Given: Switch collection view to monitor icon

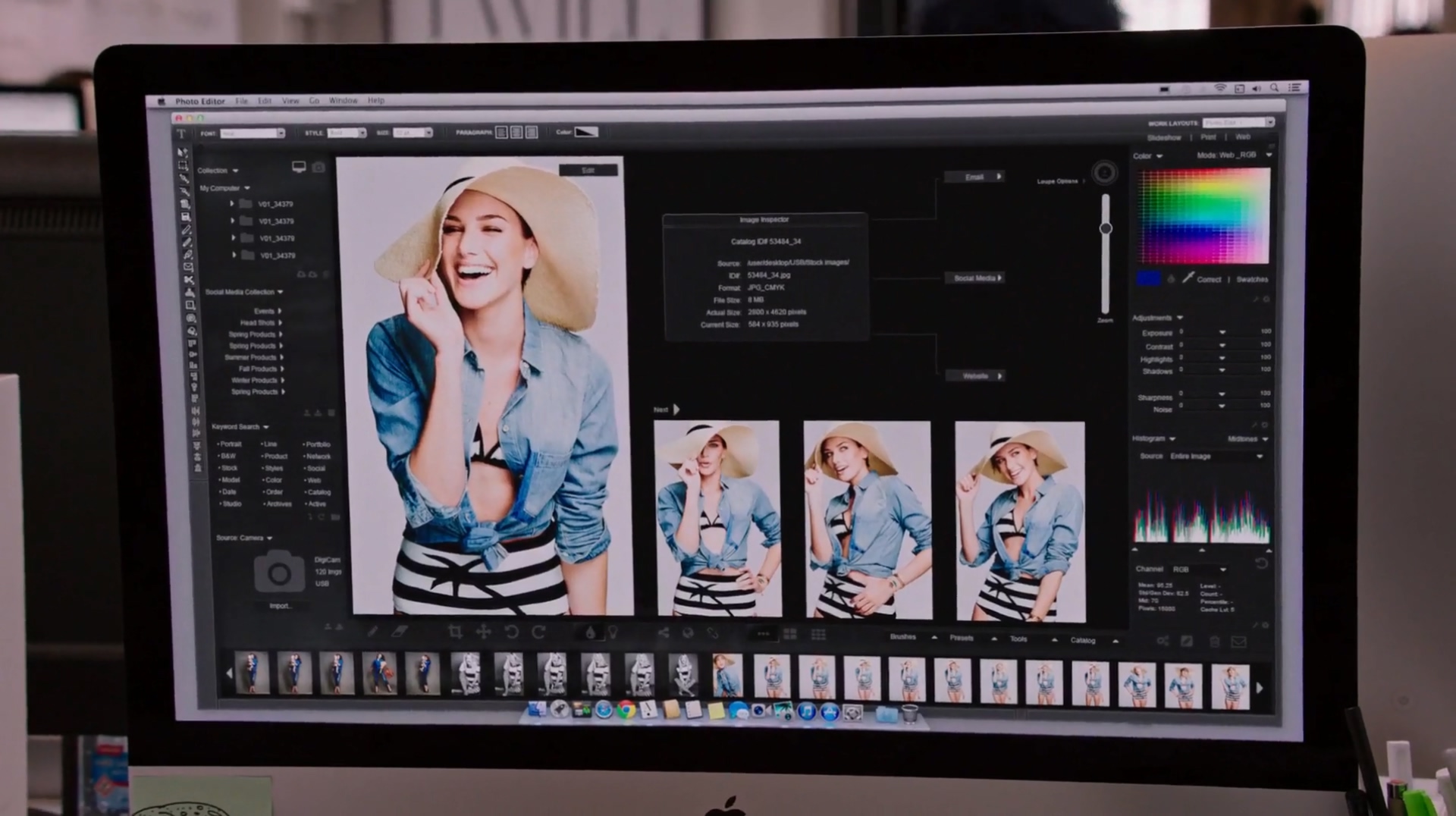Looking at the screenshot, I should 299,167.
